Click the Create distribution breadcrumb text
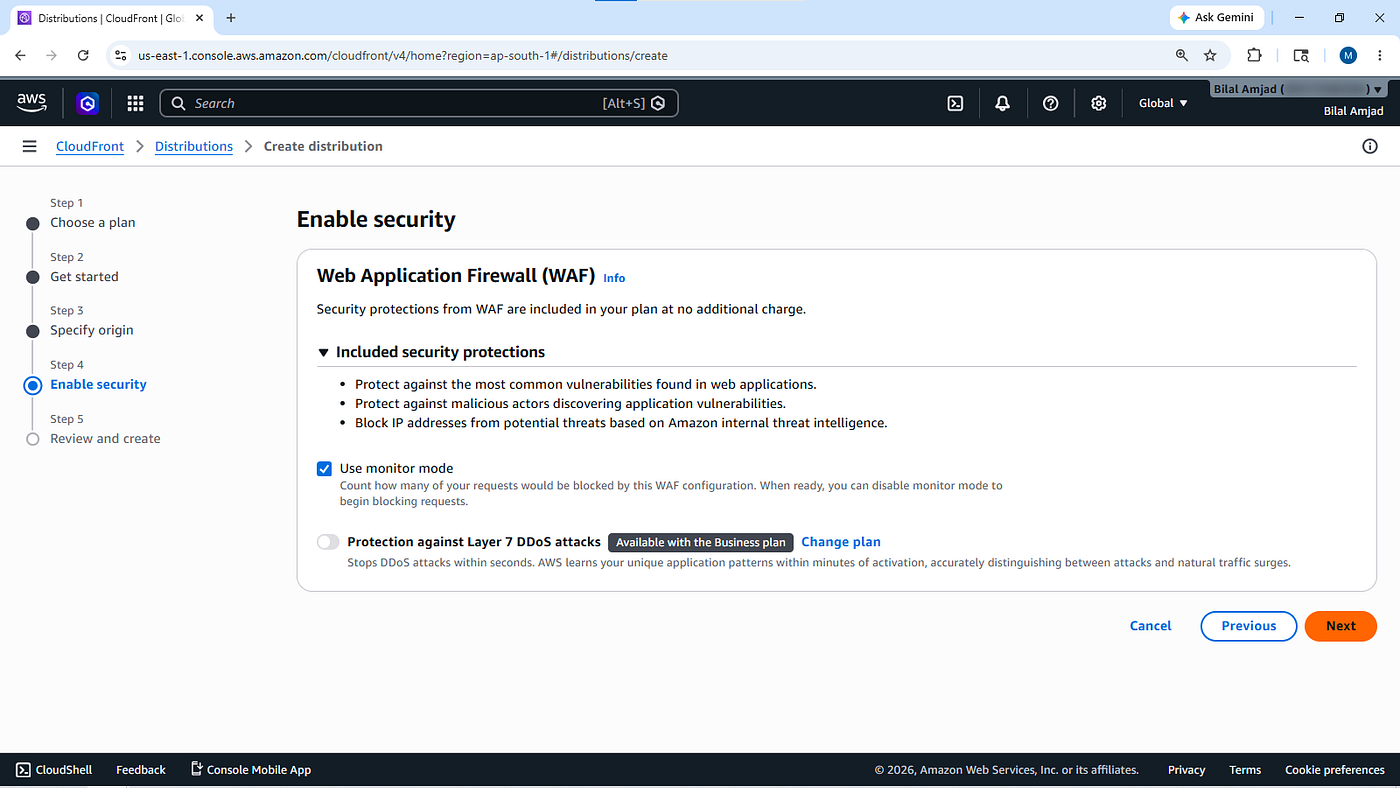Viewport: 1400px width, 788px height. pyautogui.click(x=323, y=146)
